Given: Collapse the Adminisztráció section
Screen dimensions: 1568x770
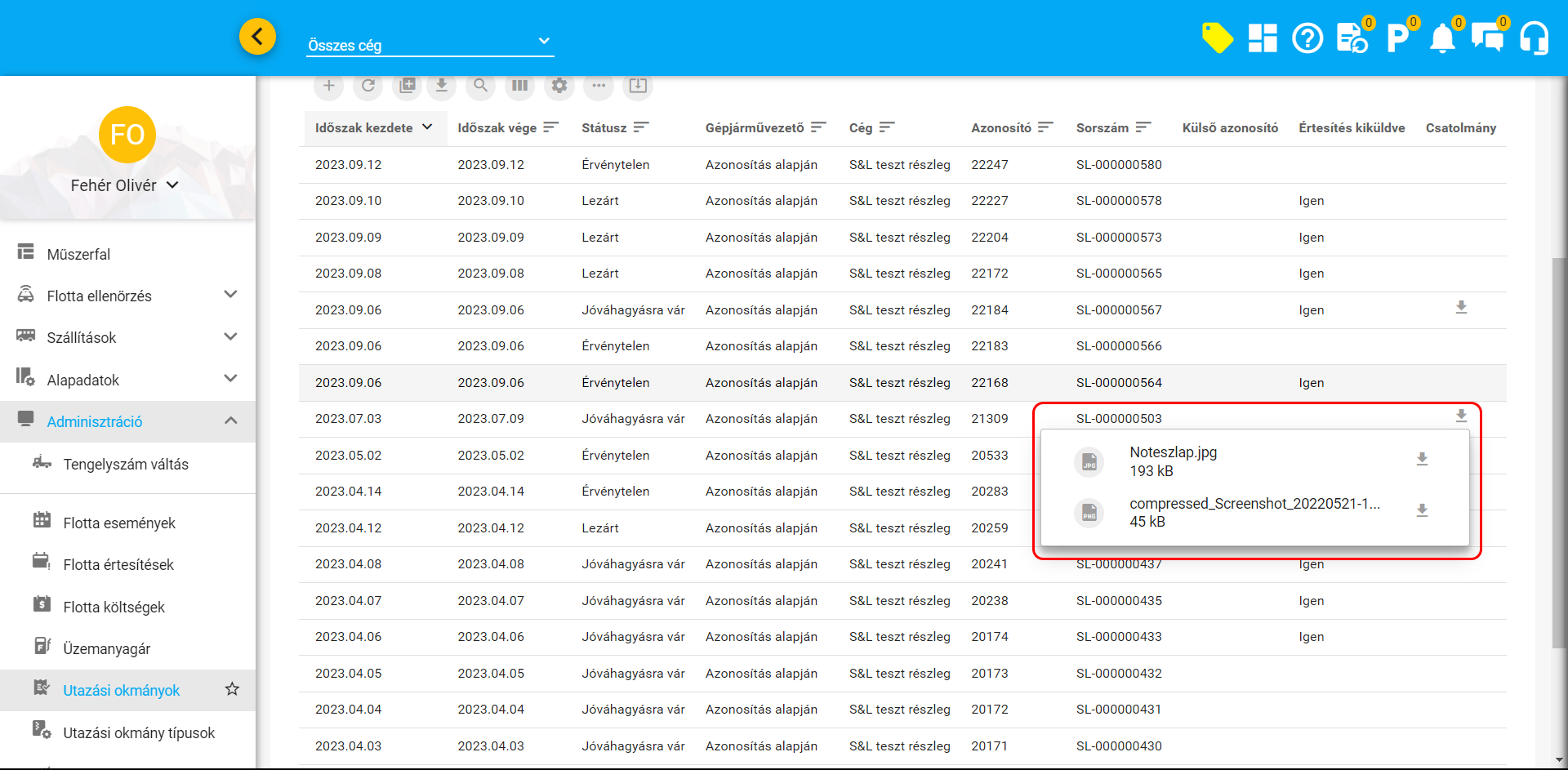Looking at the screenshot, I should pyautogui.click(x=230, y=421).
